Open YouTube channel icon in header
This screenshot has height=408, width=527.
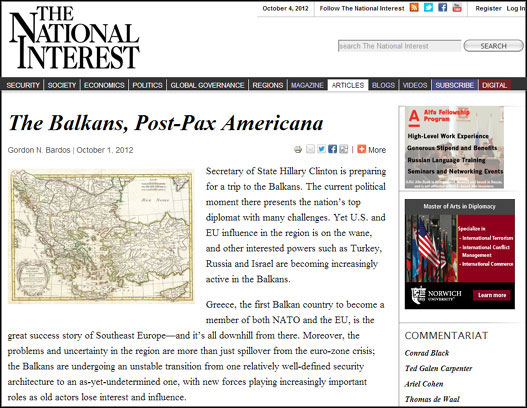pos(457,7)
